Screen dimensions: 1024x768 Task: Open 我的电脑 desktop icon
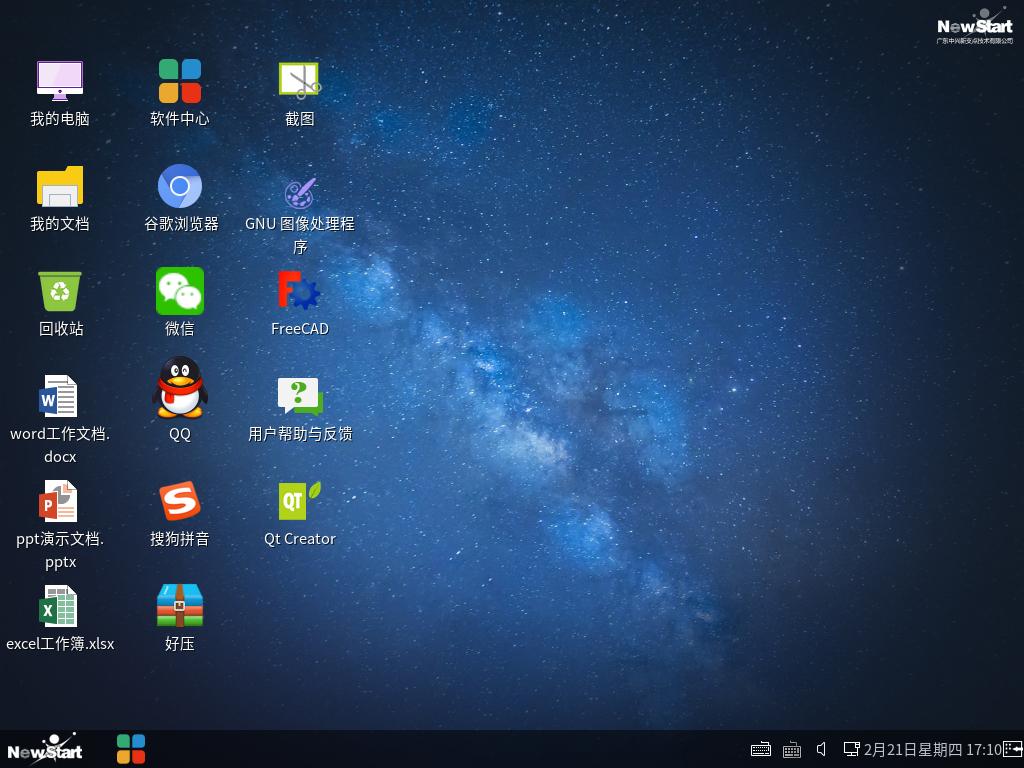point(60,82)
